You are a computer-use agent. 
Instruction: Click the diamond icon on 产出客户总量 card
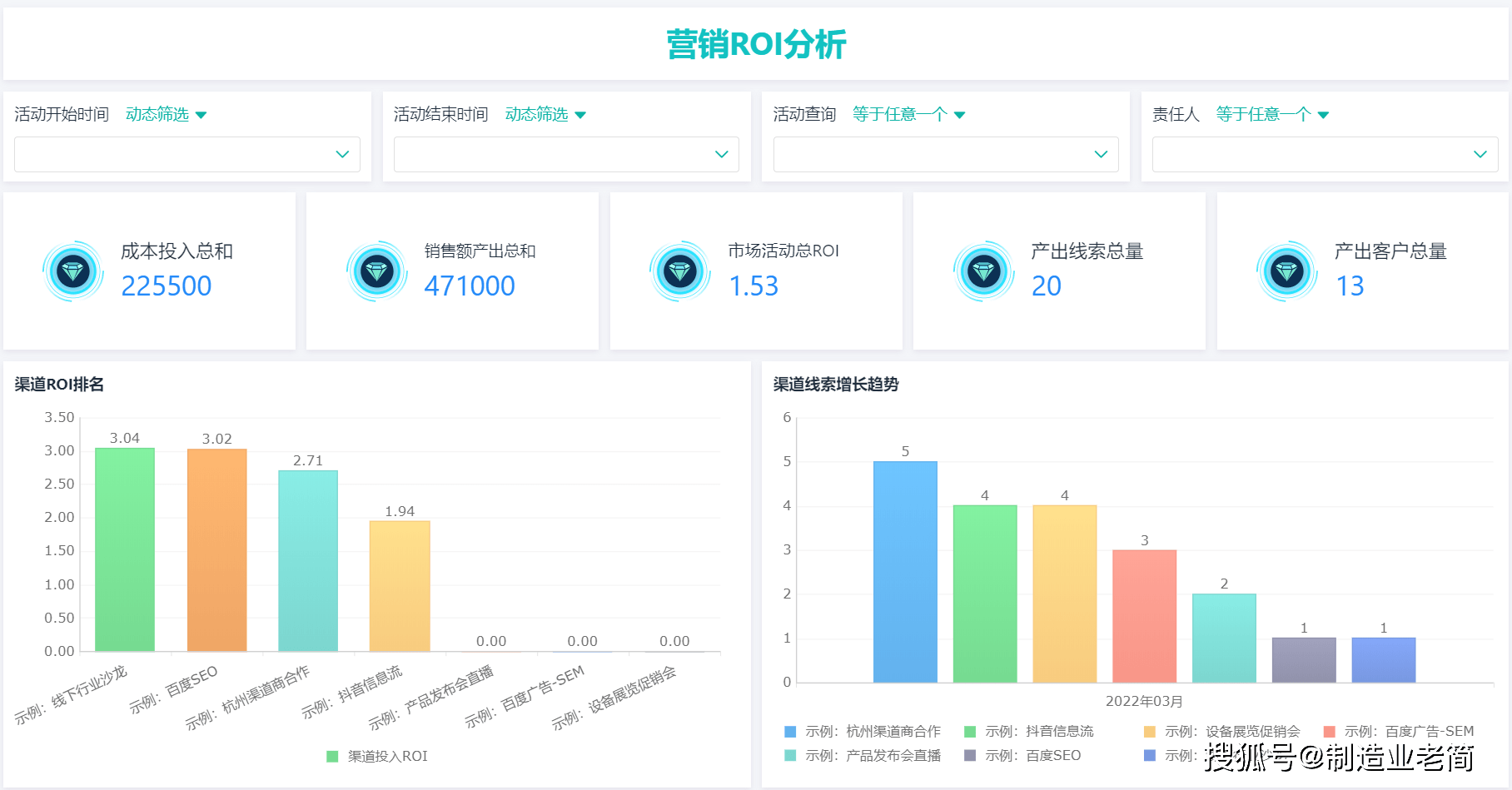tap(1286, 271)
